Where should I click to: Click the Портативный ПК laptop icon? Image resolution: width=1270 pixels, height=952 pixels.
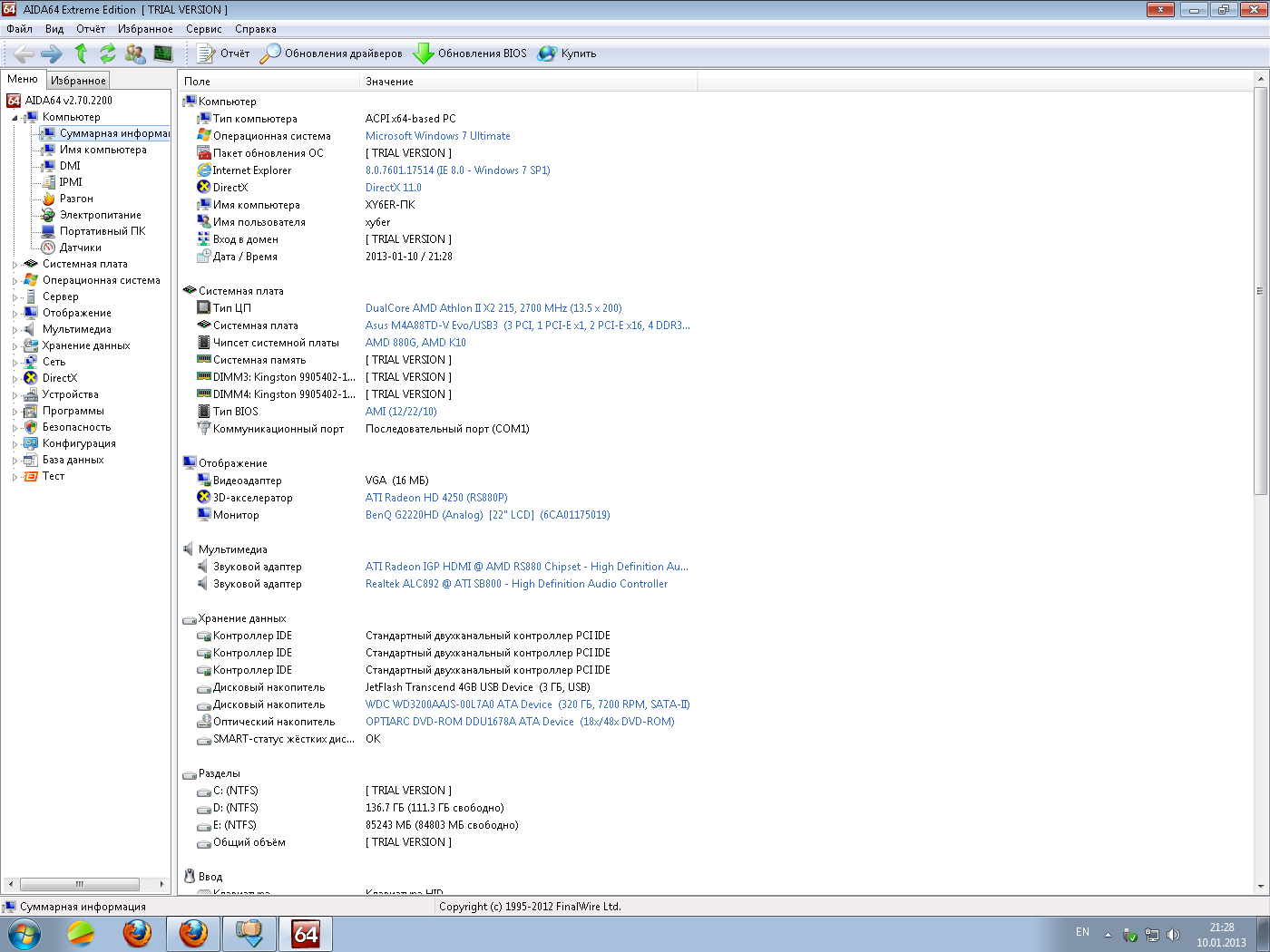49,231
